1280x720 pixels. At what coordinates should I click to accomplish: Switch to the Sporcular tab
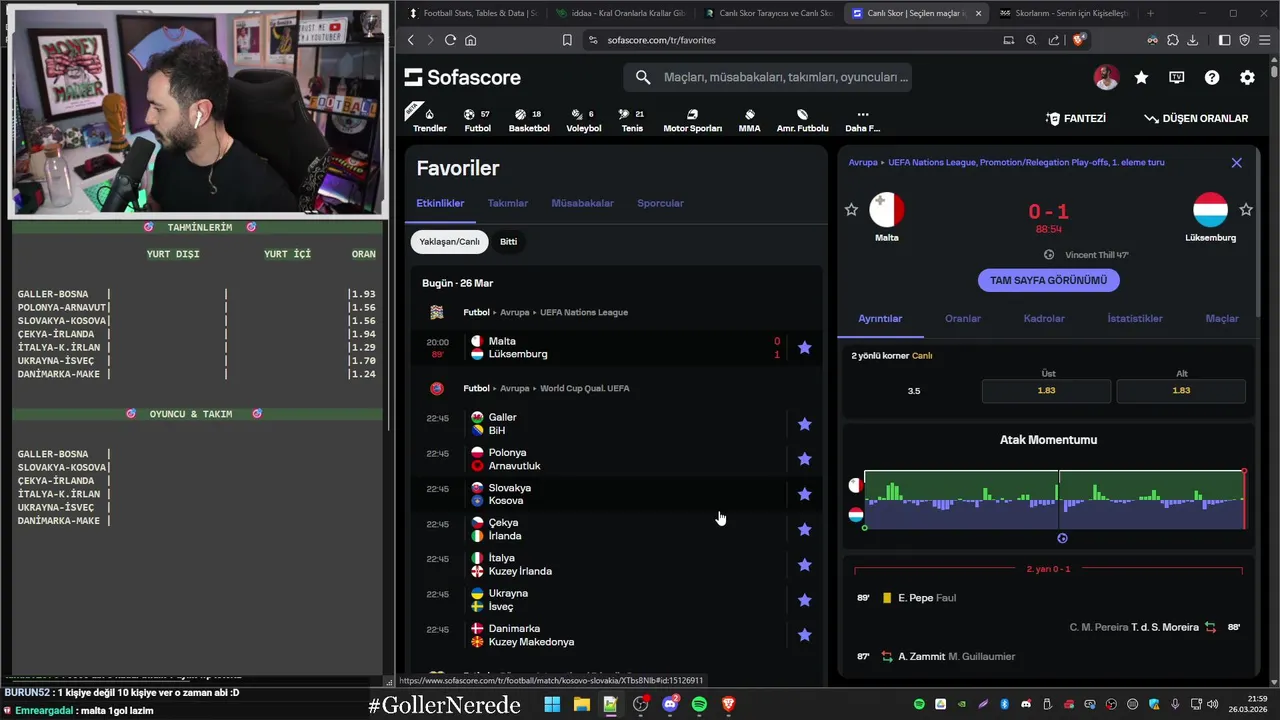[660, 203]
